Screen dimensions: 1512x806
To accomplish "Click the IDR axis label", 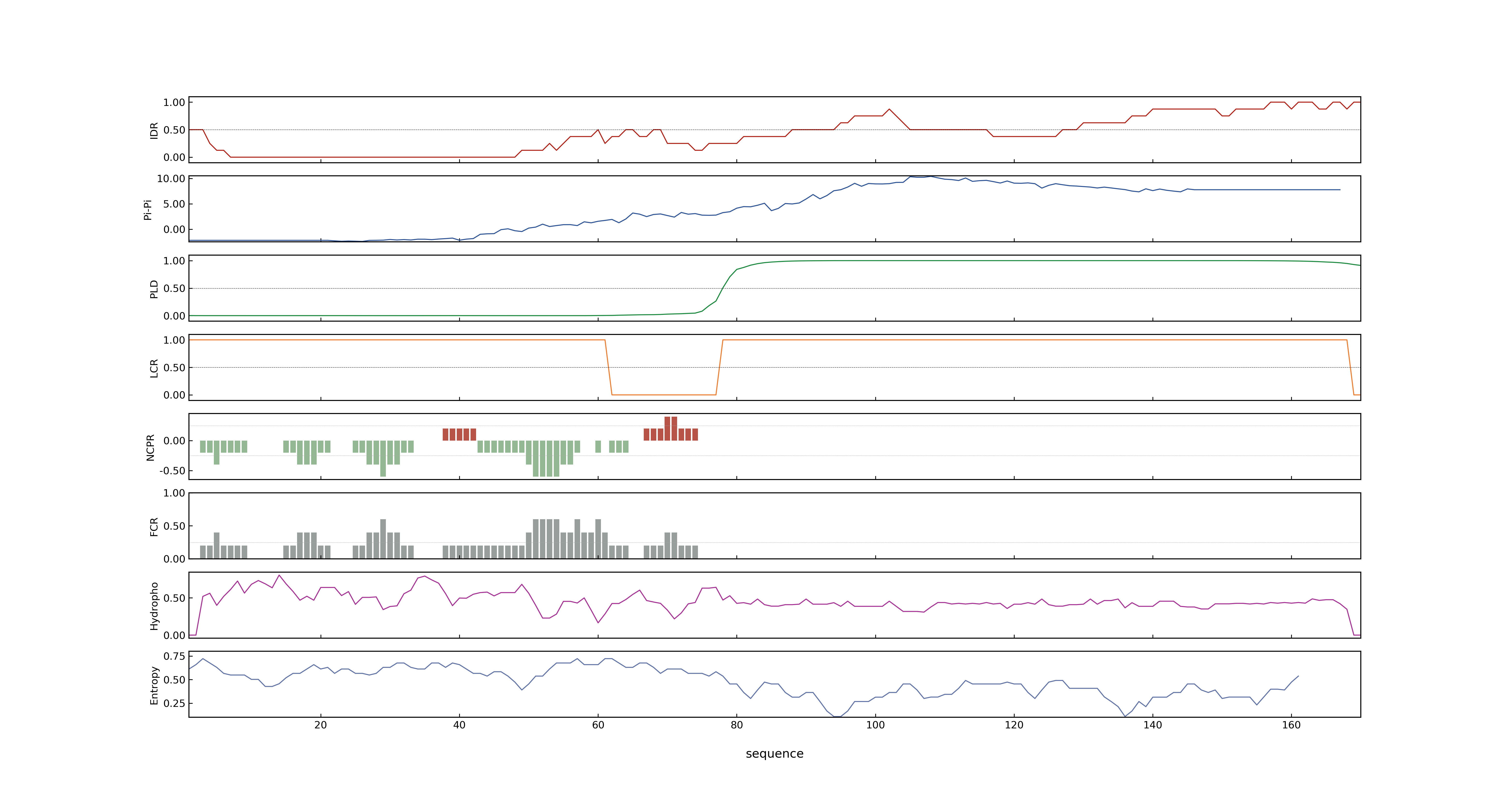I will 154,130.
